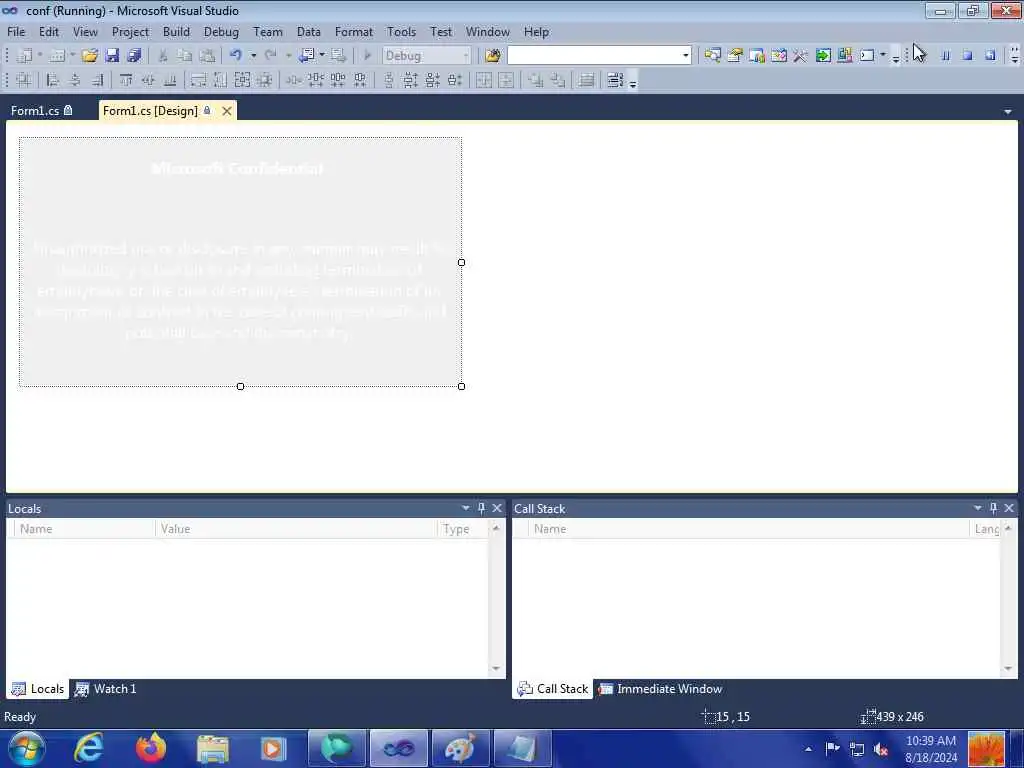Expand the Find combo box arrow
This screenshot has height=768, width=1024.
click(x=685, y=56)
